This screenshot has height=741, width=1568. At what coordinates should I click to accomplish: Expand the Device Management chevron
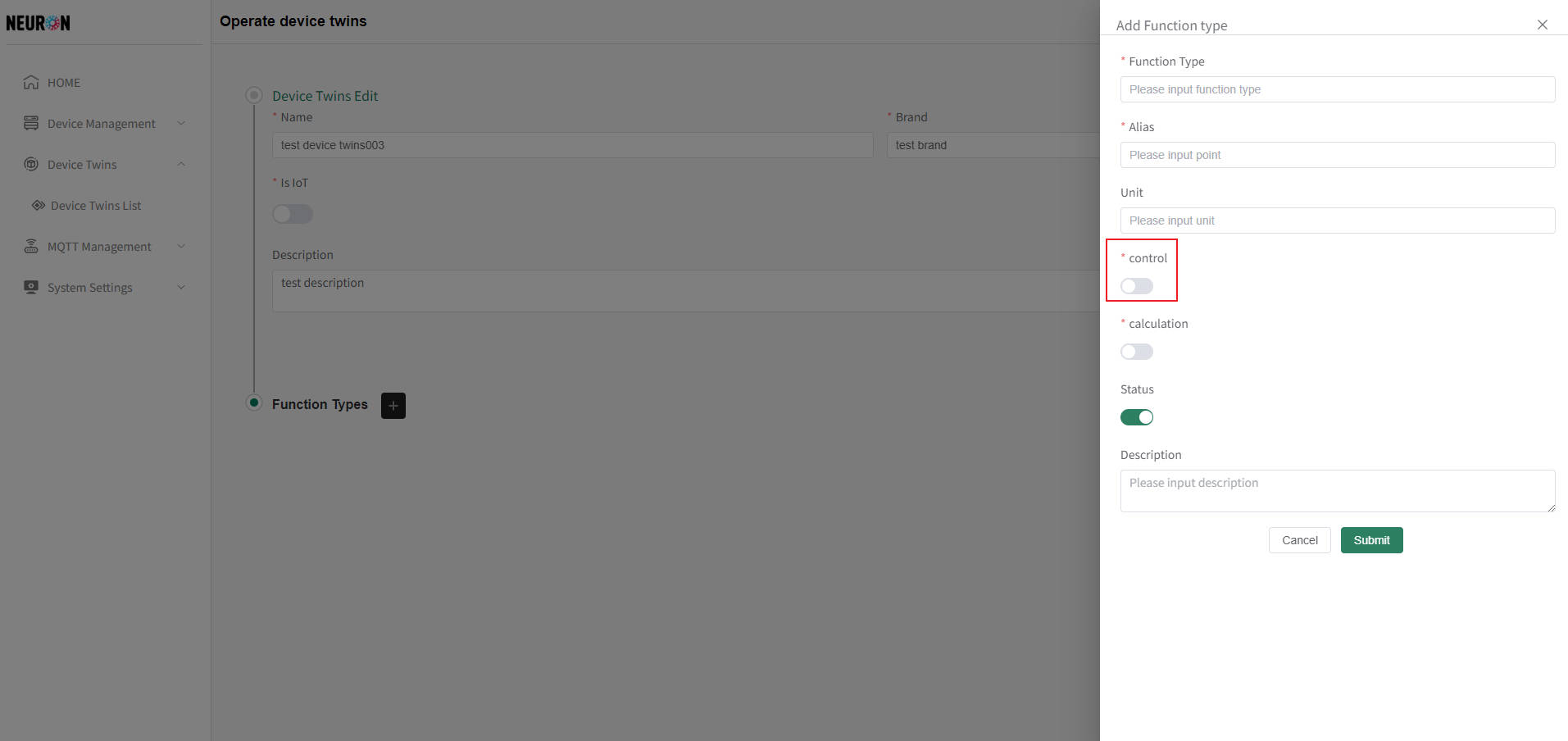[x=181, y=123]
